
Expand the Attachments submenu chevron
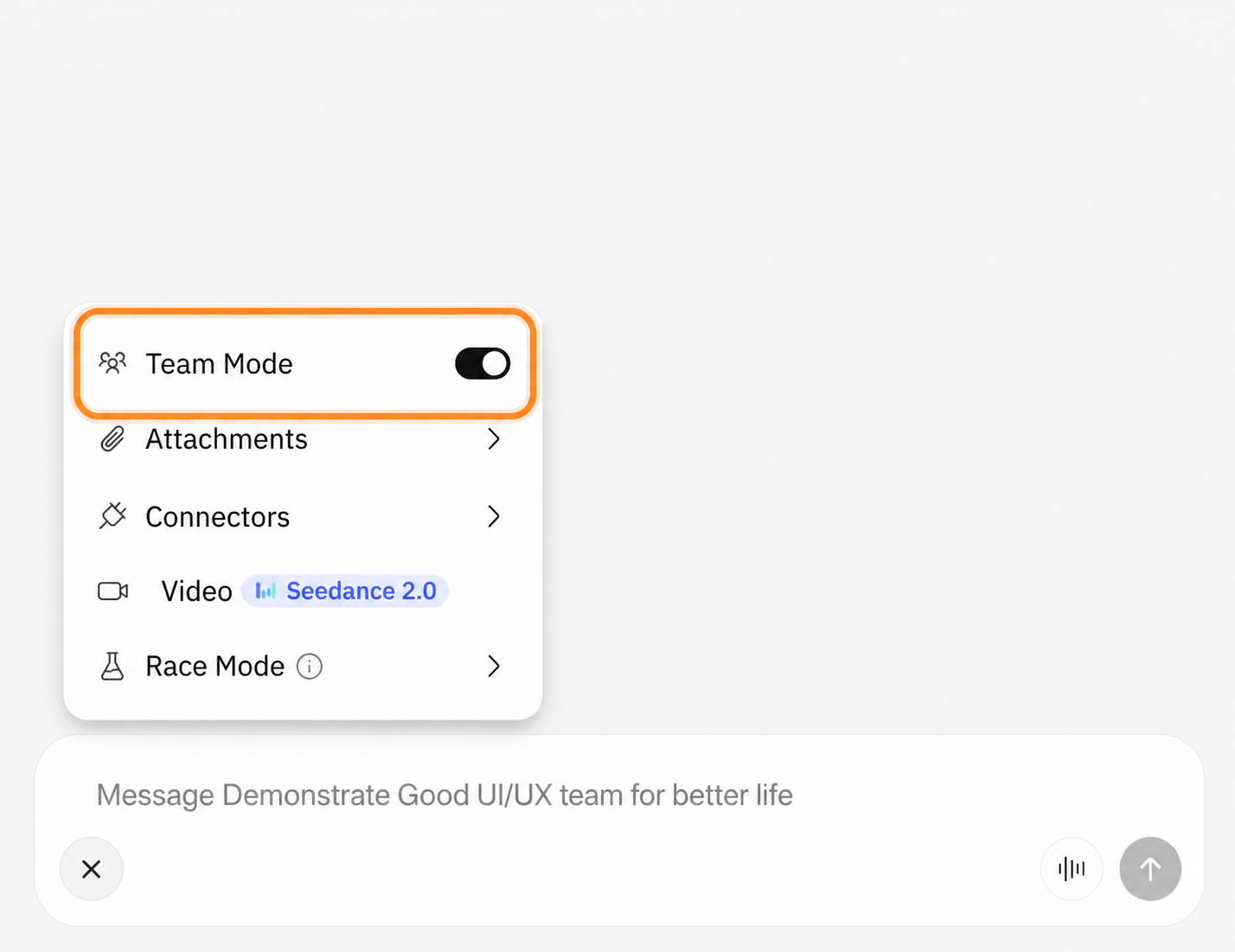pyautogui.click(x=494, y=439)
